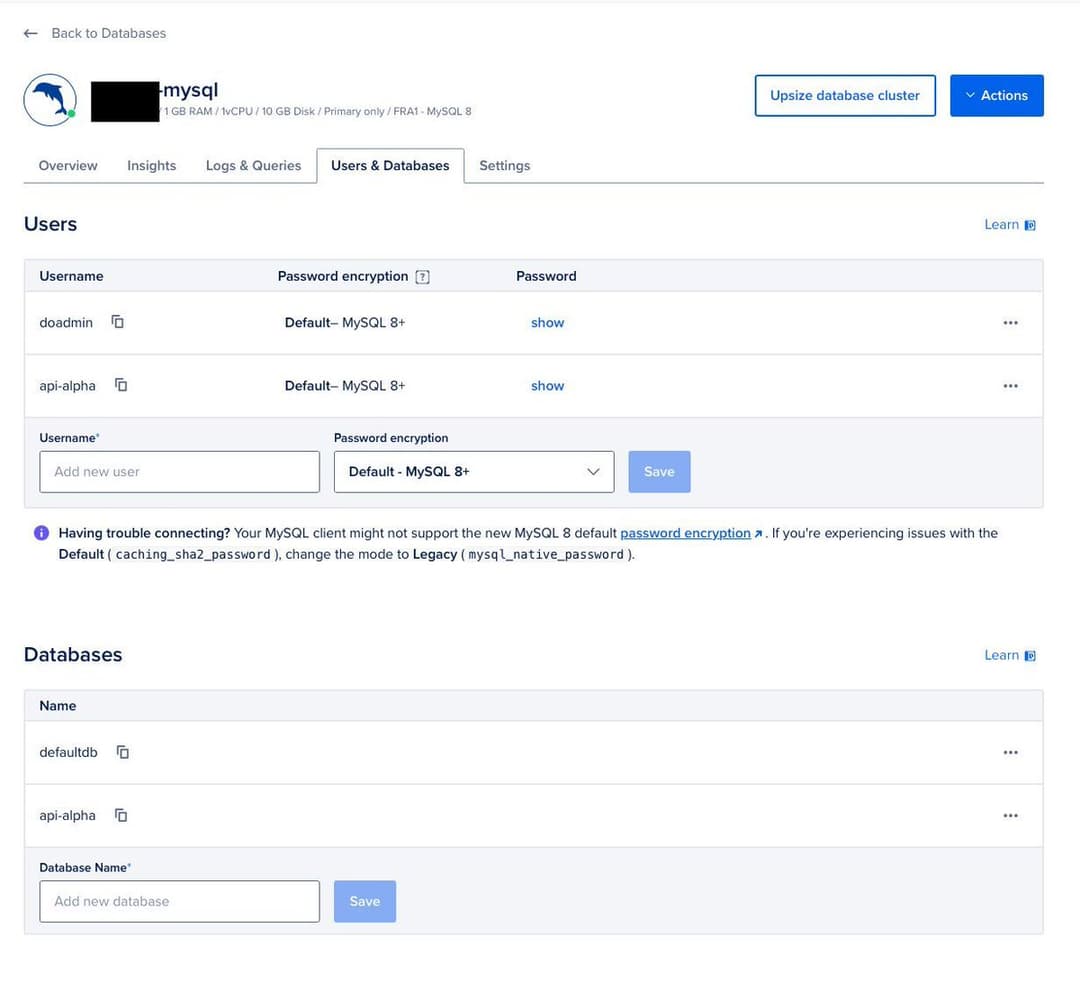Open the Learn link for Databases
The height and width of the screenshot is (991, 1080).
pyautogui.click(x=1010, y=655)
